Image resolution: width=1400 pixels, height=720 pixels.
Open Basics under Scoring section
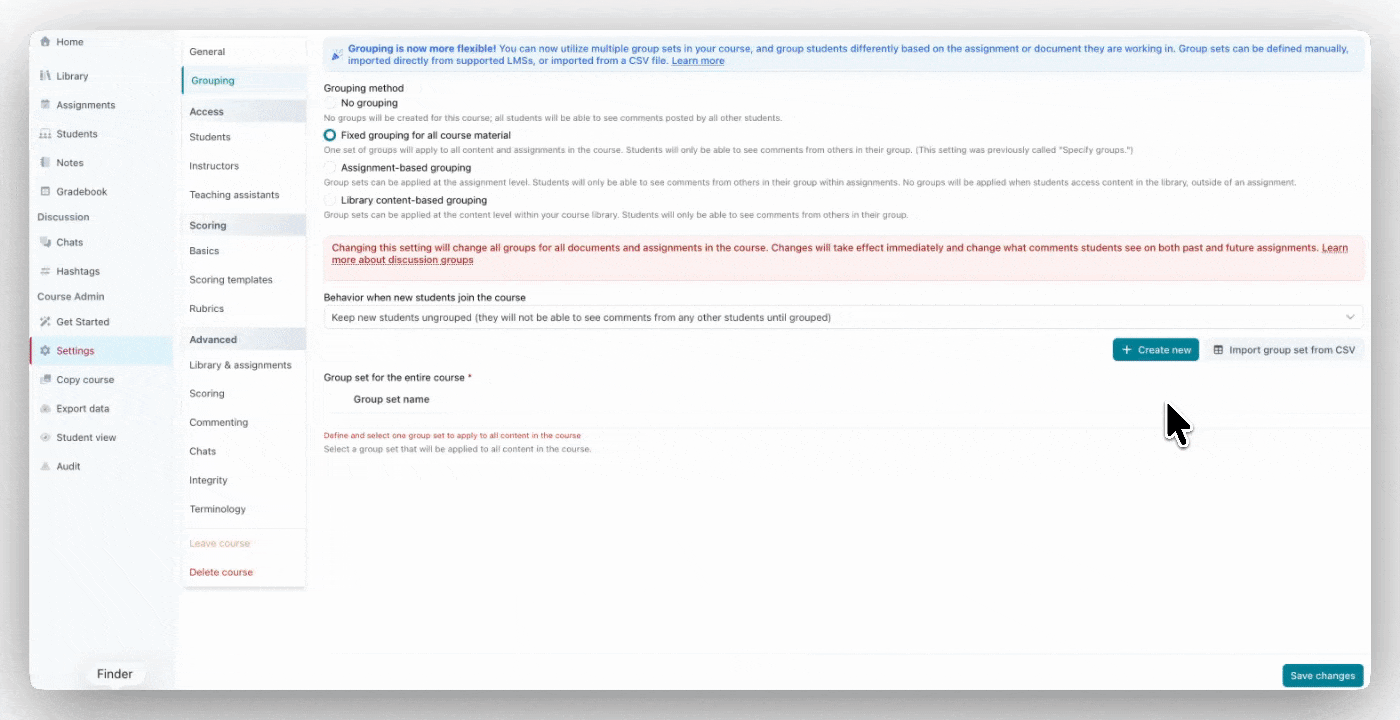[204, 251]
